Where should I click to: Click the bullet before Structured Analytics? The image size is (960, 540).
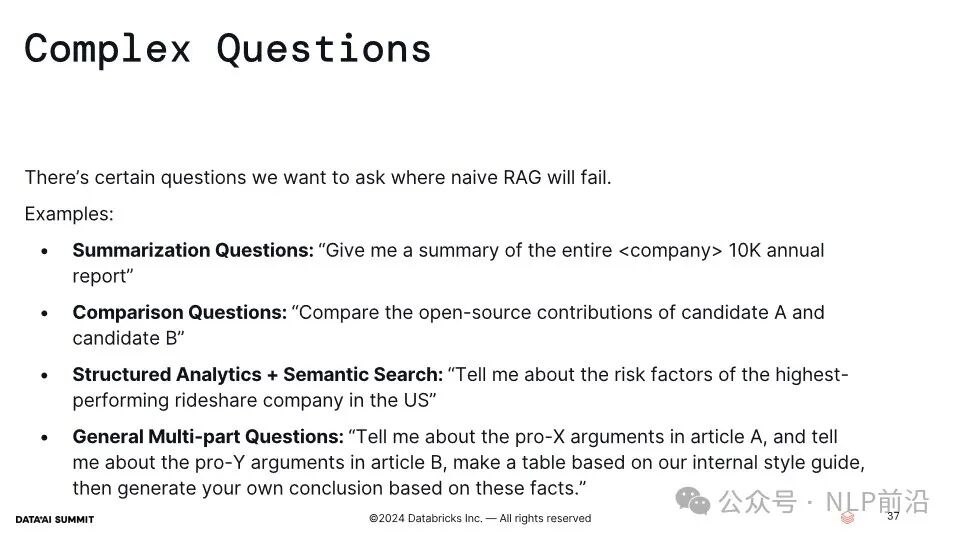[44, 375]
